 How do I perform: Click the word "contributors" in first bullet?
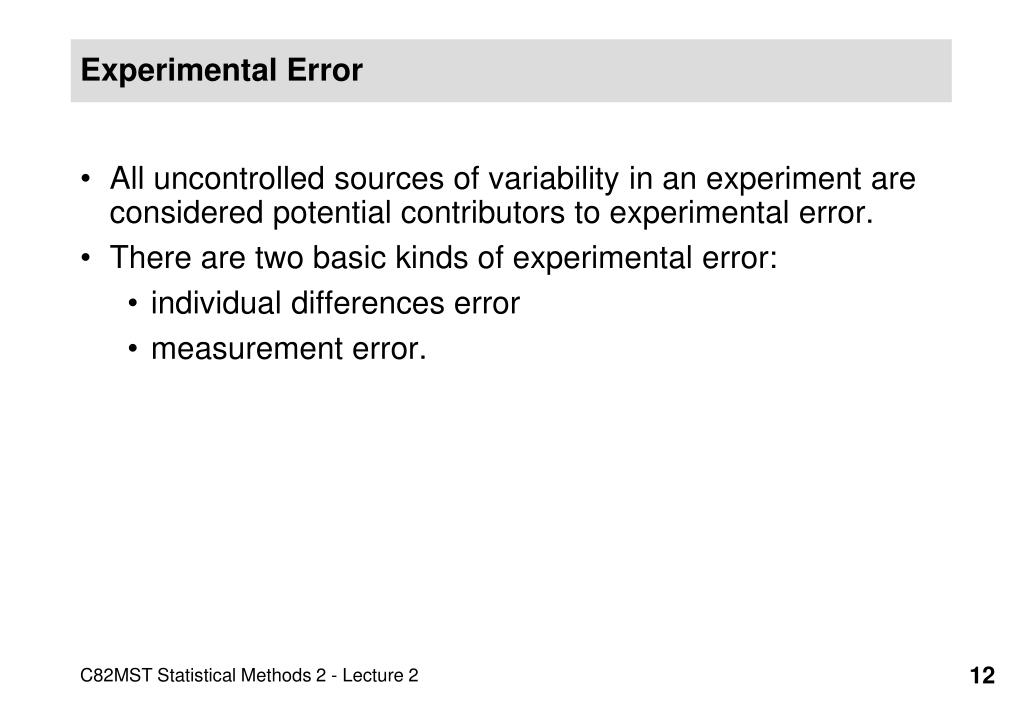coord(482,213)
